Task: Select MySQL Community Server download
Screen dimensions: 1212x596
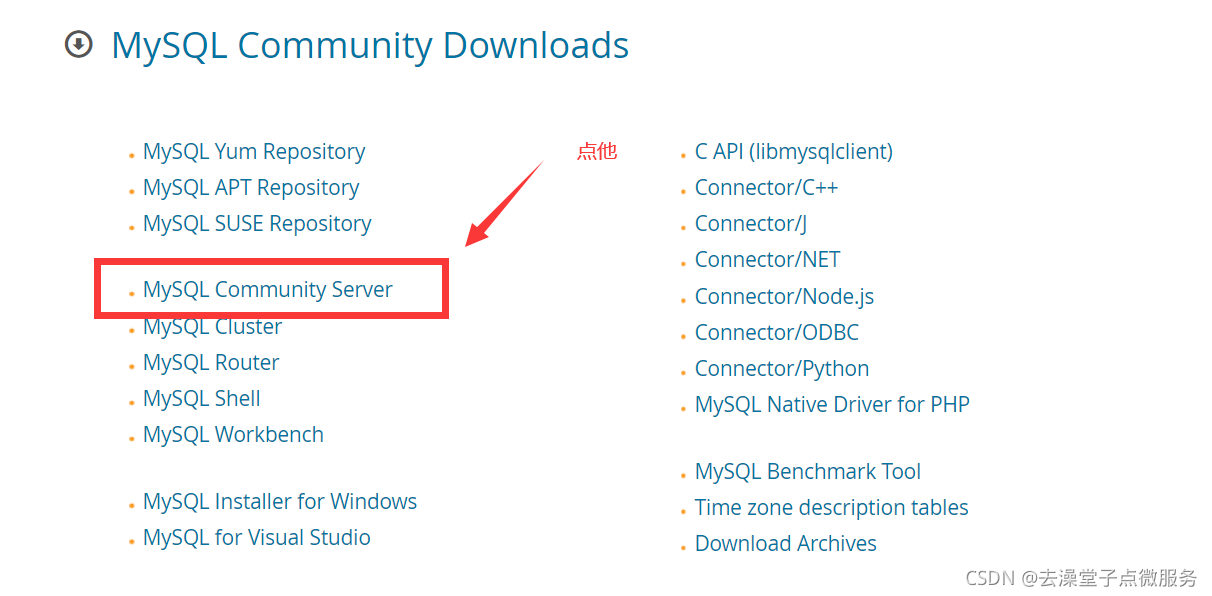Action: (x=268, y=290)
